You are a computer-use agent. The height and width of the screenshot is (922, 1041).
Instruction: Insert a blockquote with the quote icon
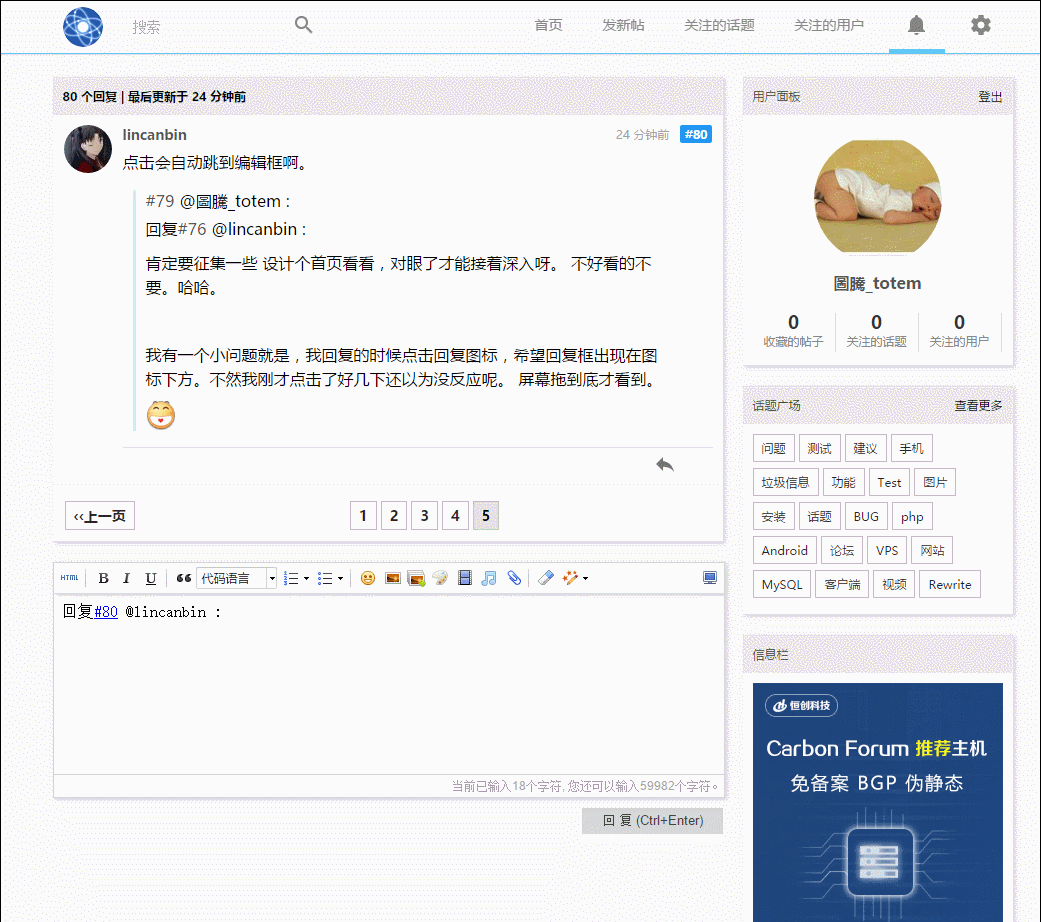[x=184, y=578]
